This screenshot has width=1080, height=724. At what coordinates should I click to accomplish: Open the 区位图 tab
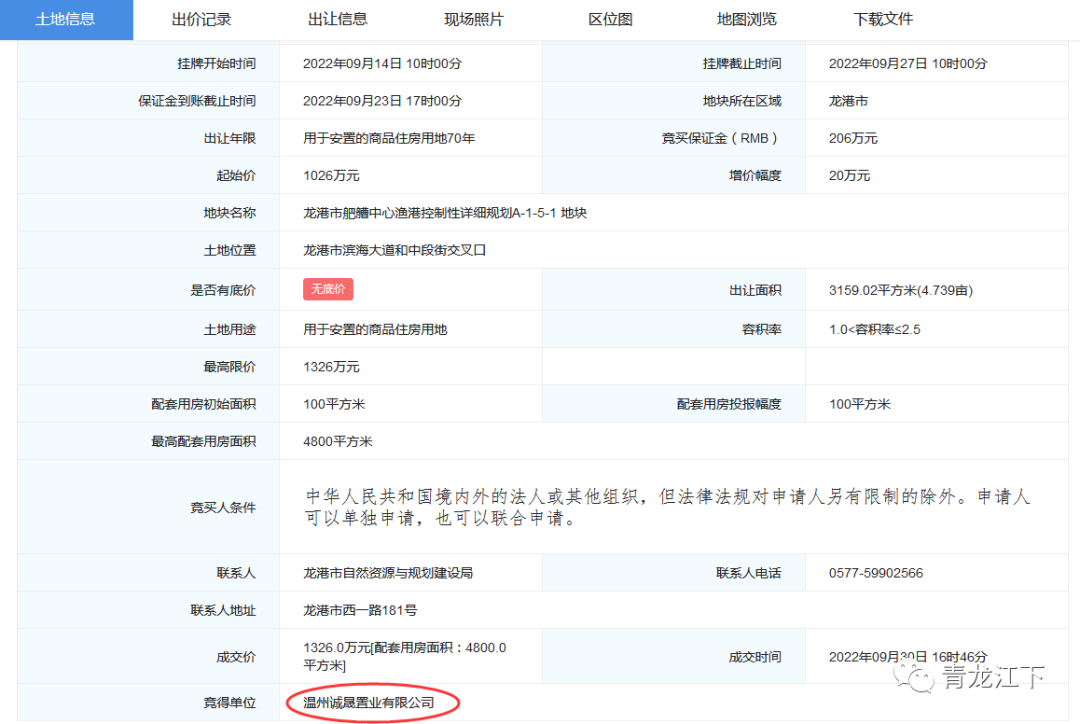click(x=610, y=19)
